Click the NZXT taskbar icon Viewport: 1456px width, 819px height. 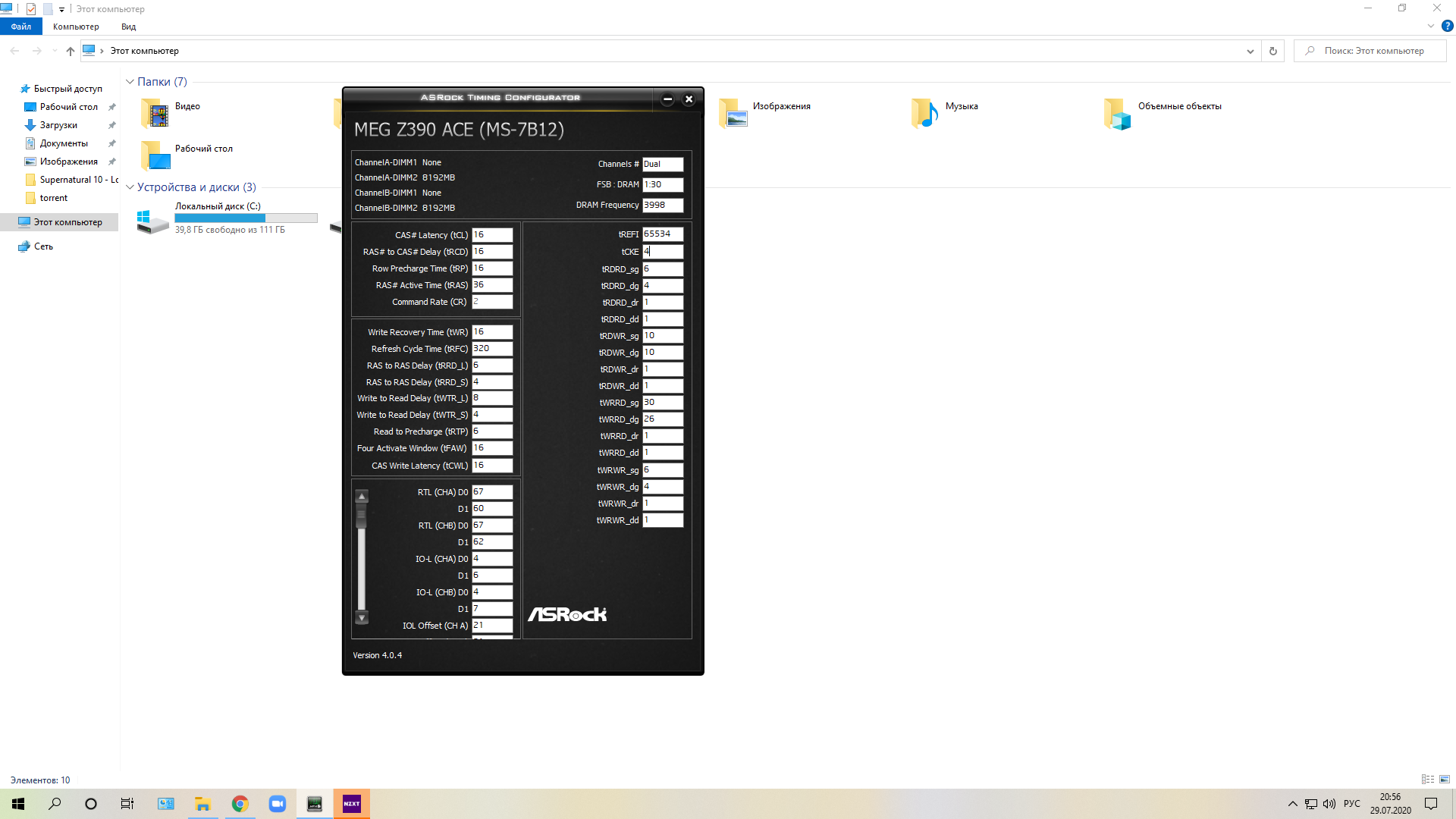click(x=352, y=804)
